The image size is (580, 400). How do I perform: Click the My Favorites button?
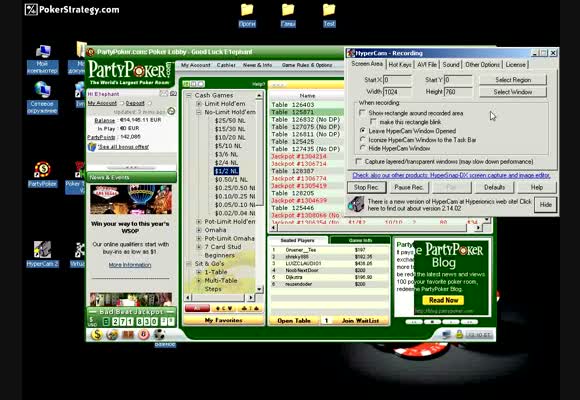point(224,320)
